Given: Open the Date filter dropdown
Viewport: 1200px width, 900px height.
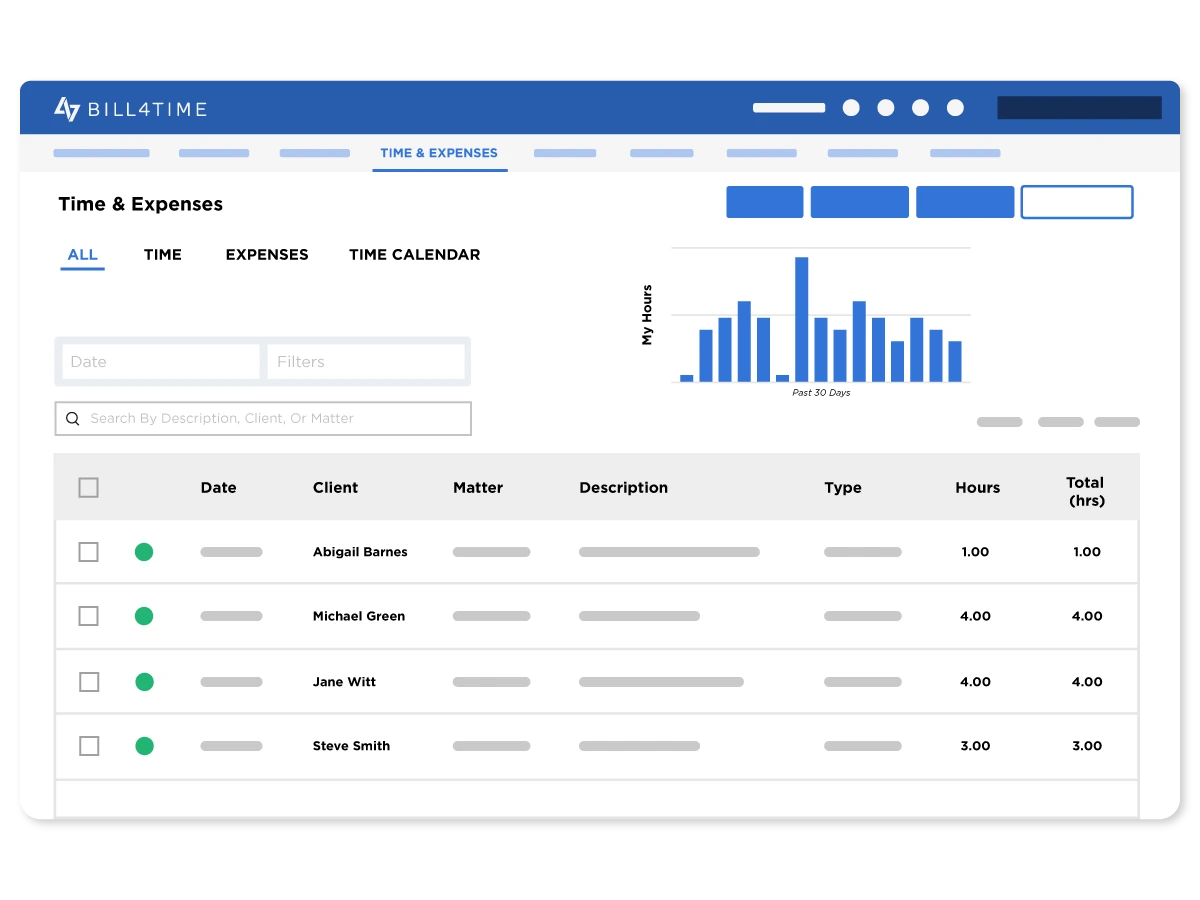Looking at the screenshot, I should [161, 362].
